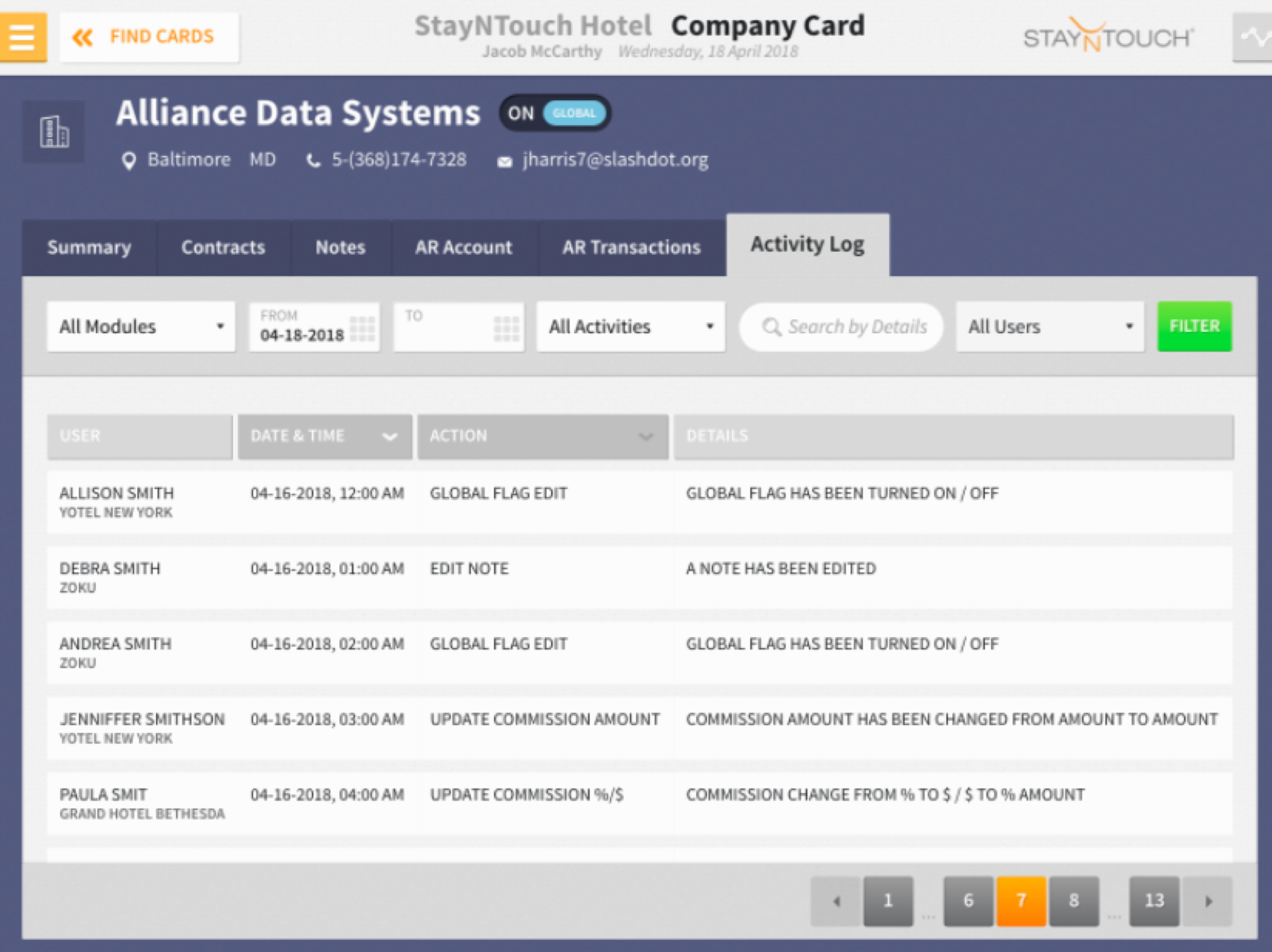Click 'Grand Hotel Bethesda' property label

142,814
